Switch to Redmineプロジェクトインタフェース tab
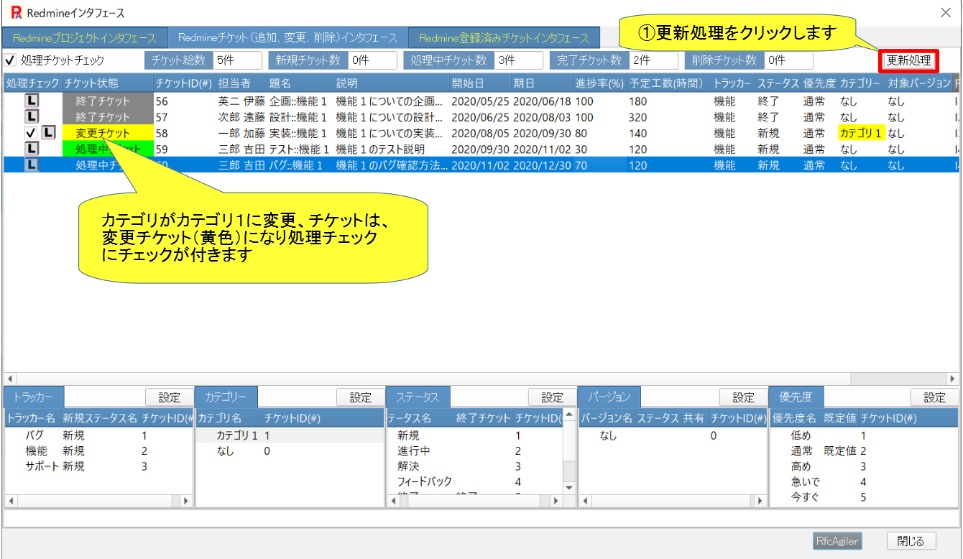 point(85,38)
